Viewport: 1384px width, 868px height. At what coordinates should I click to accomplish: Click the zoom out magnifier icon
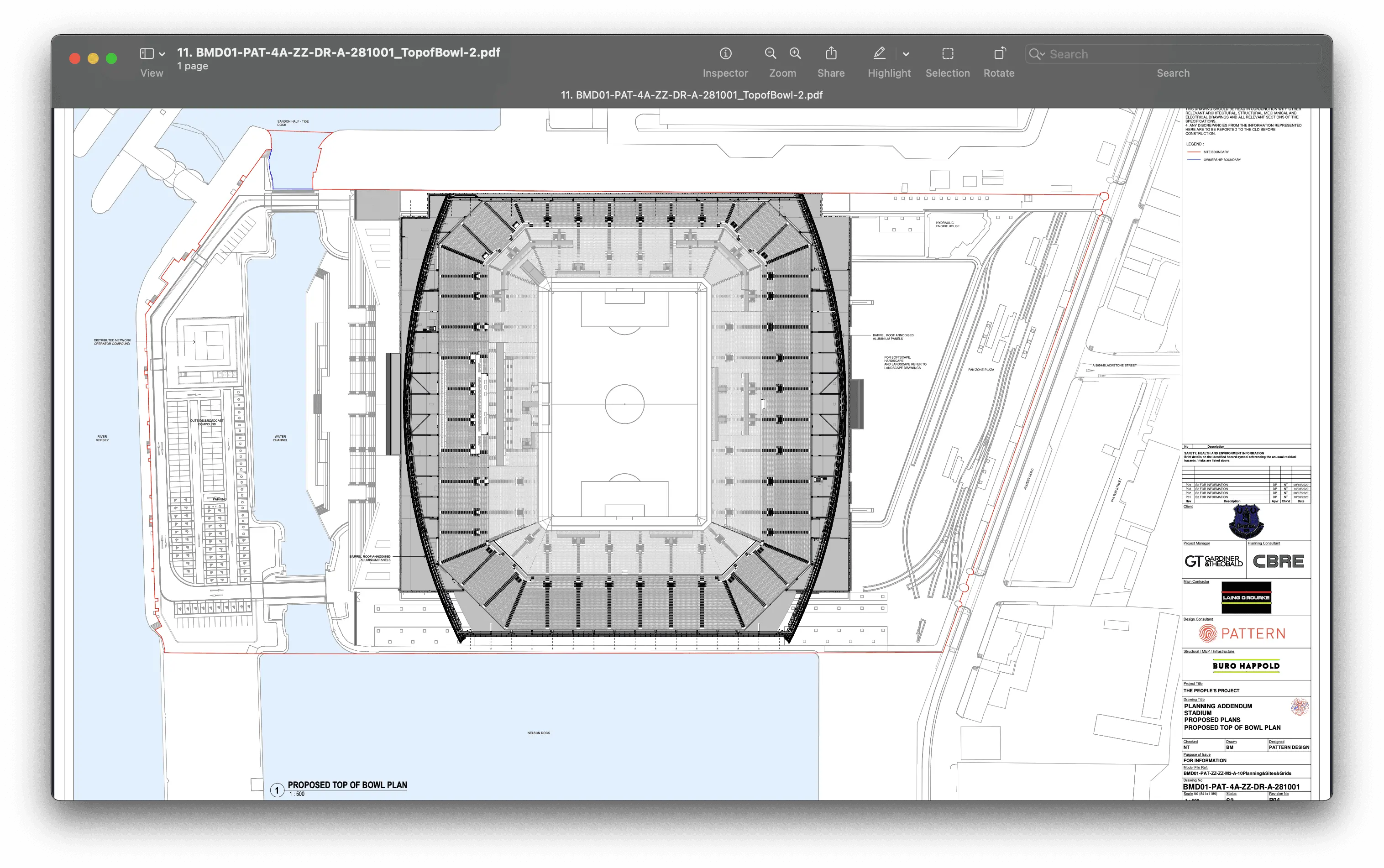[771, 53]
